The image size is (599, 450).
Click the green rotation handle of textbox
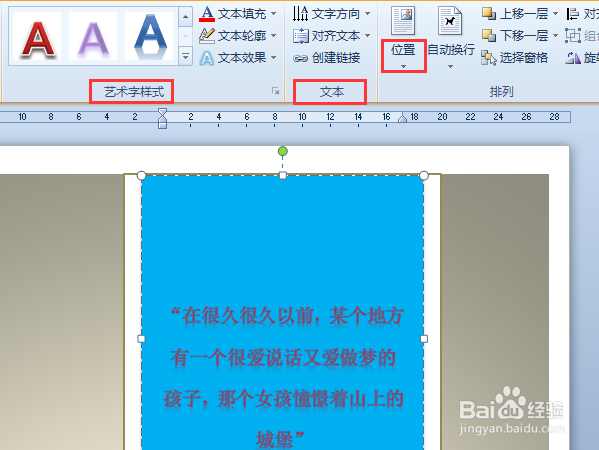[x=283, y=151]
